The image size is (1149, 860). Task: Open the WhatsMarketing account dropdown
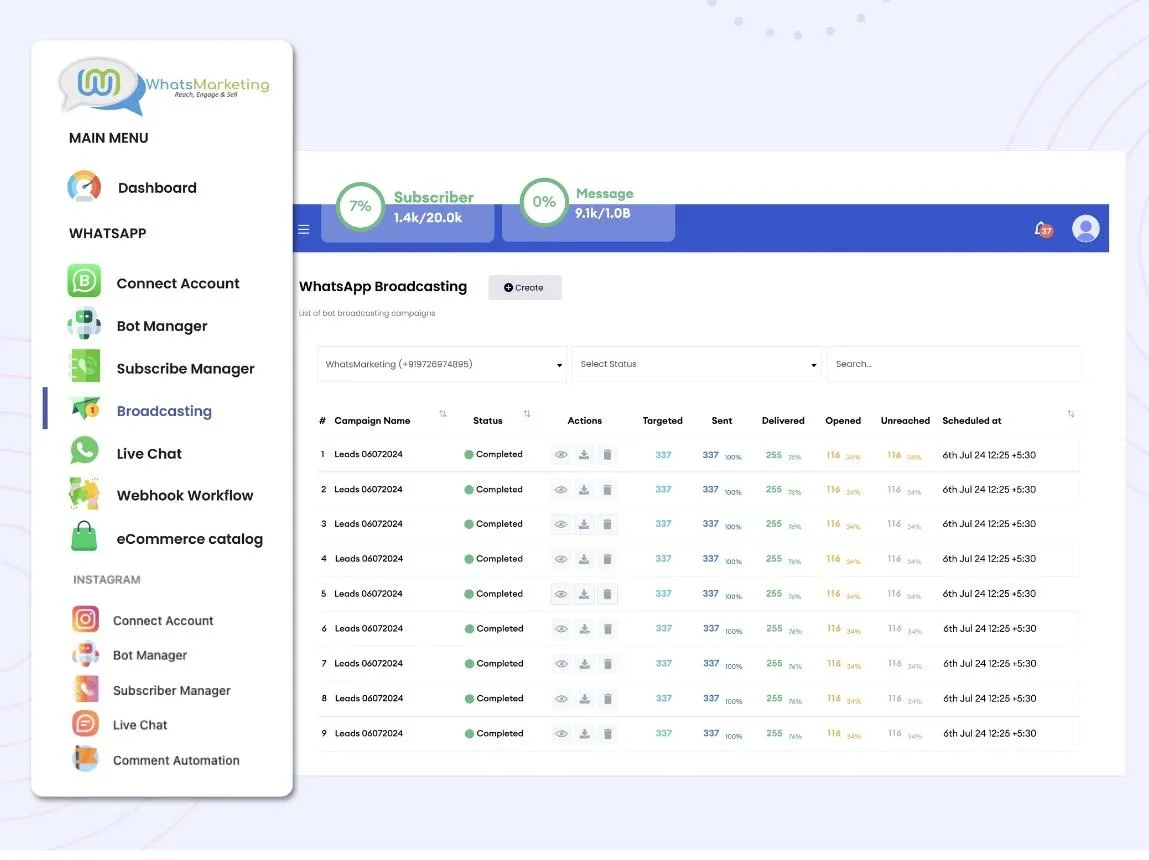pos(441,365)
